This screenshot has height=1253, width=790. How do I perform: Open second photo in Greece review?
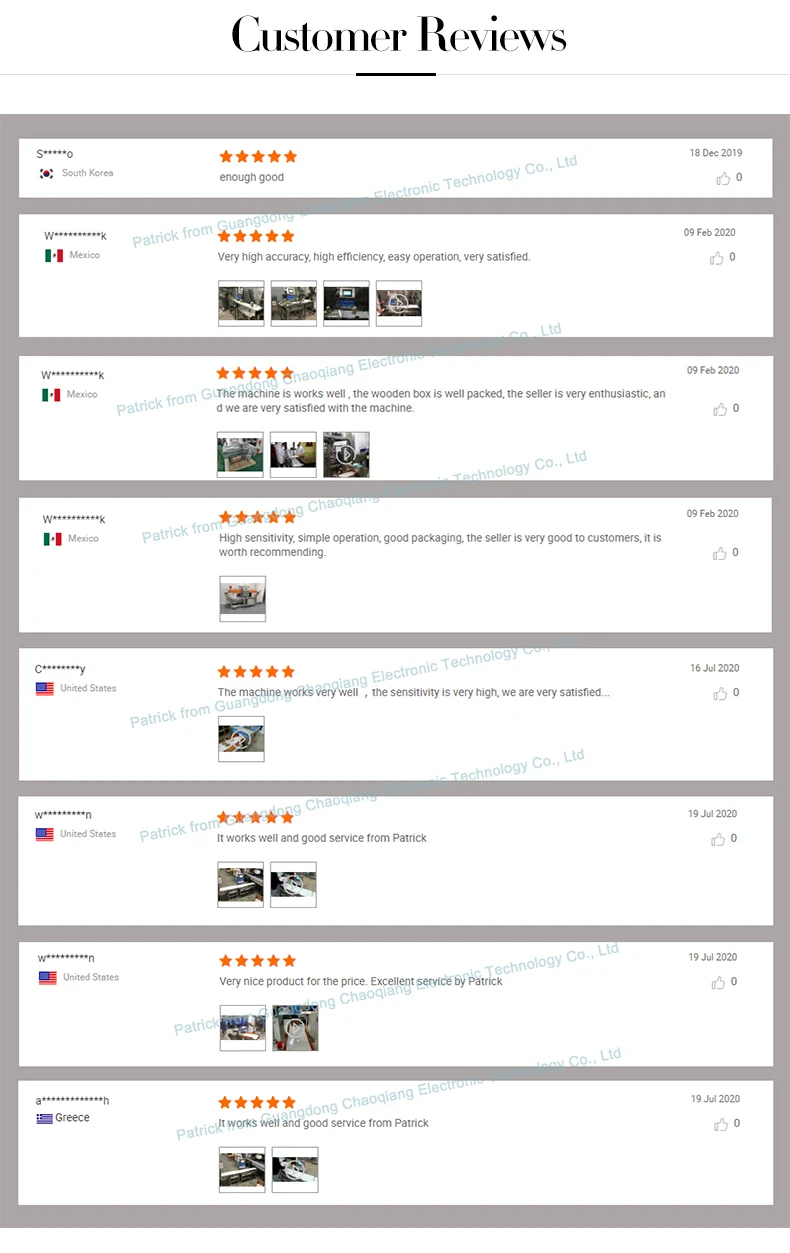click(x=295, y=1170)
